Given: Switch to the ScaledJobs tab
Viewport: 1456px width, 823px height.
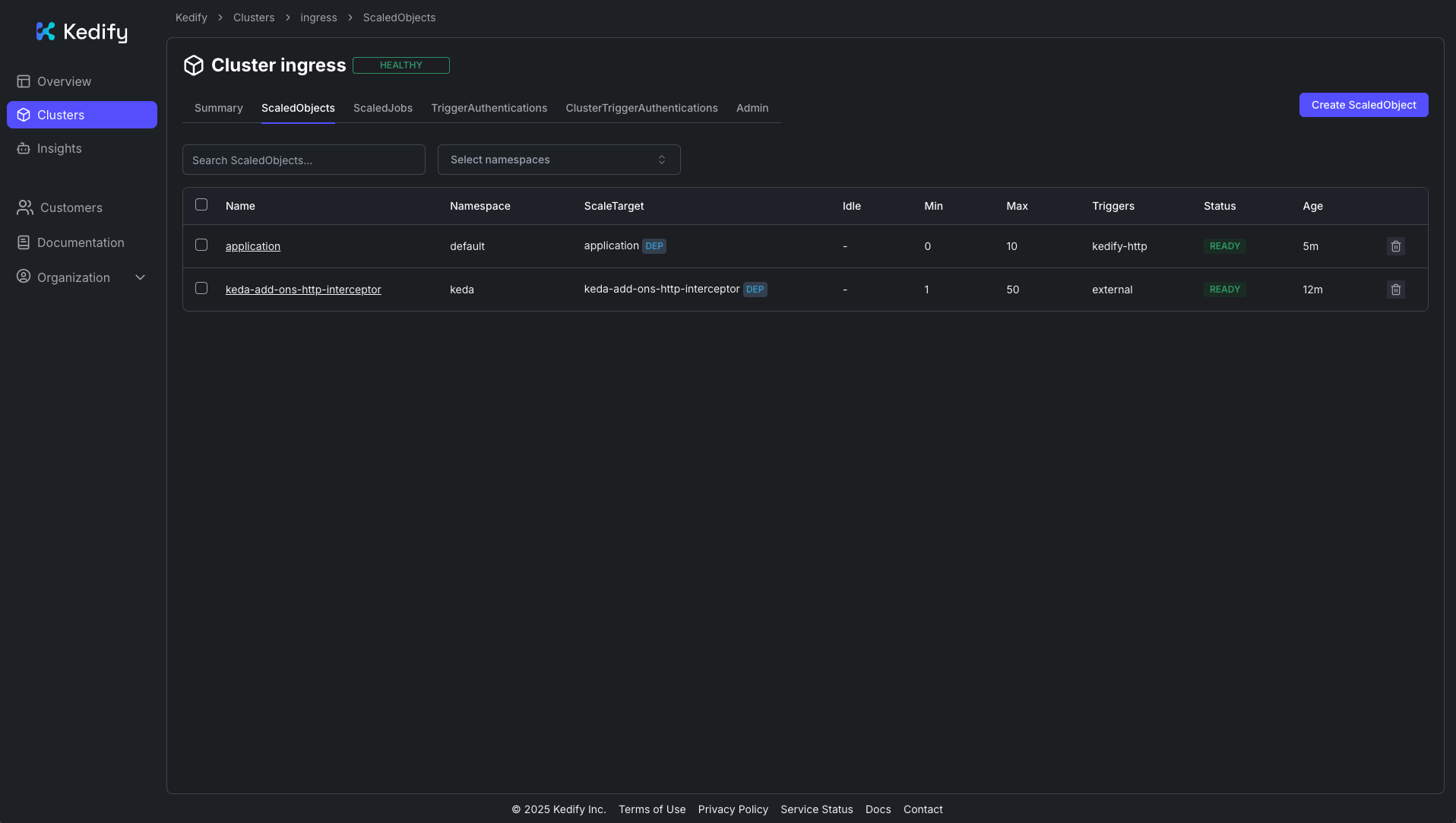Looking at the screenshot, I should [x=383, y=108].
